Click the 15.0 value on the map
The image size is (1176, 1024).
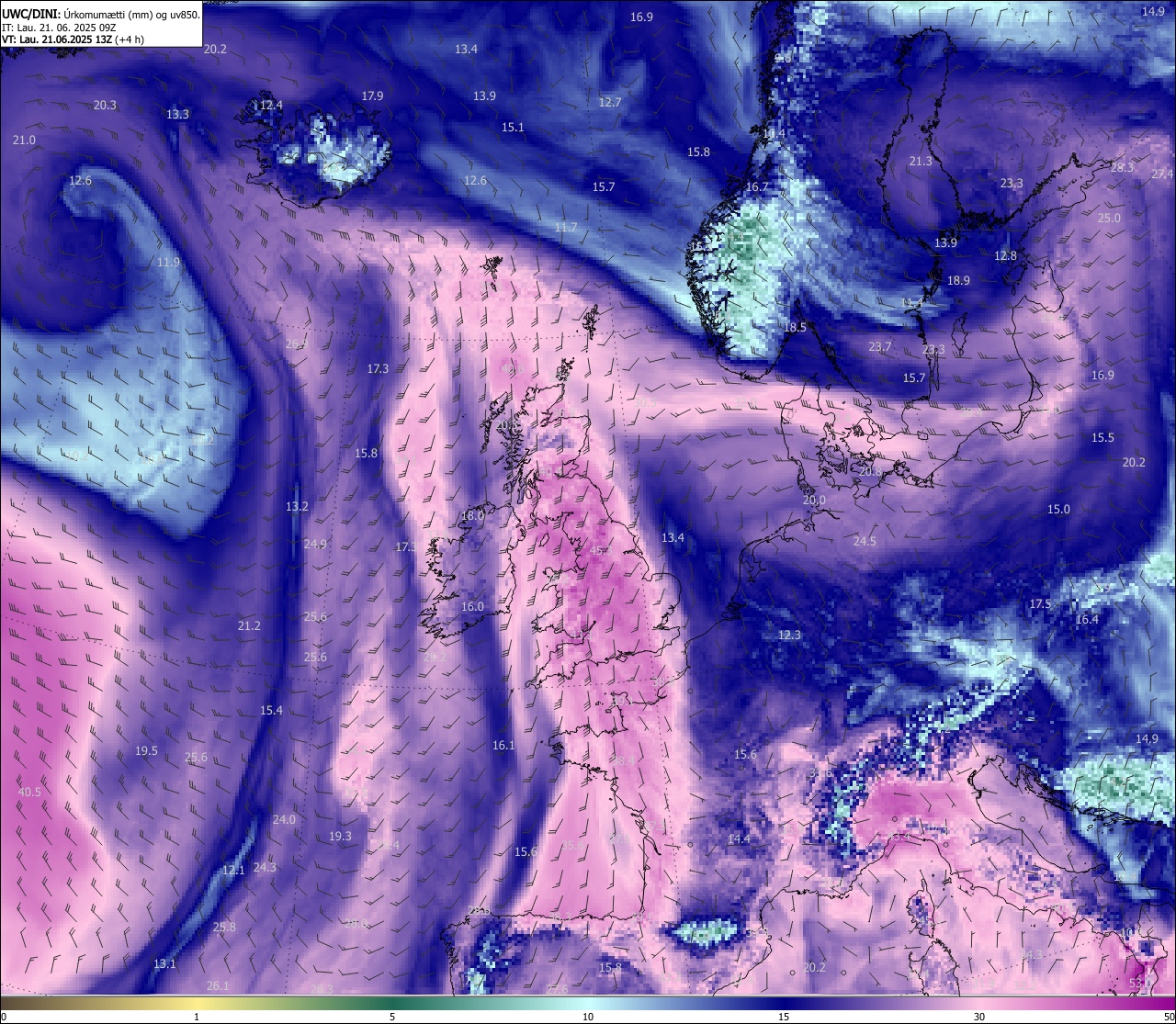coord(1058,509)
